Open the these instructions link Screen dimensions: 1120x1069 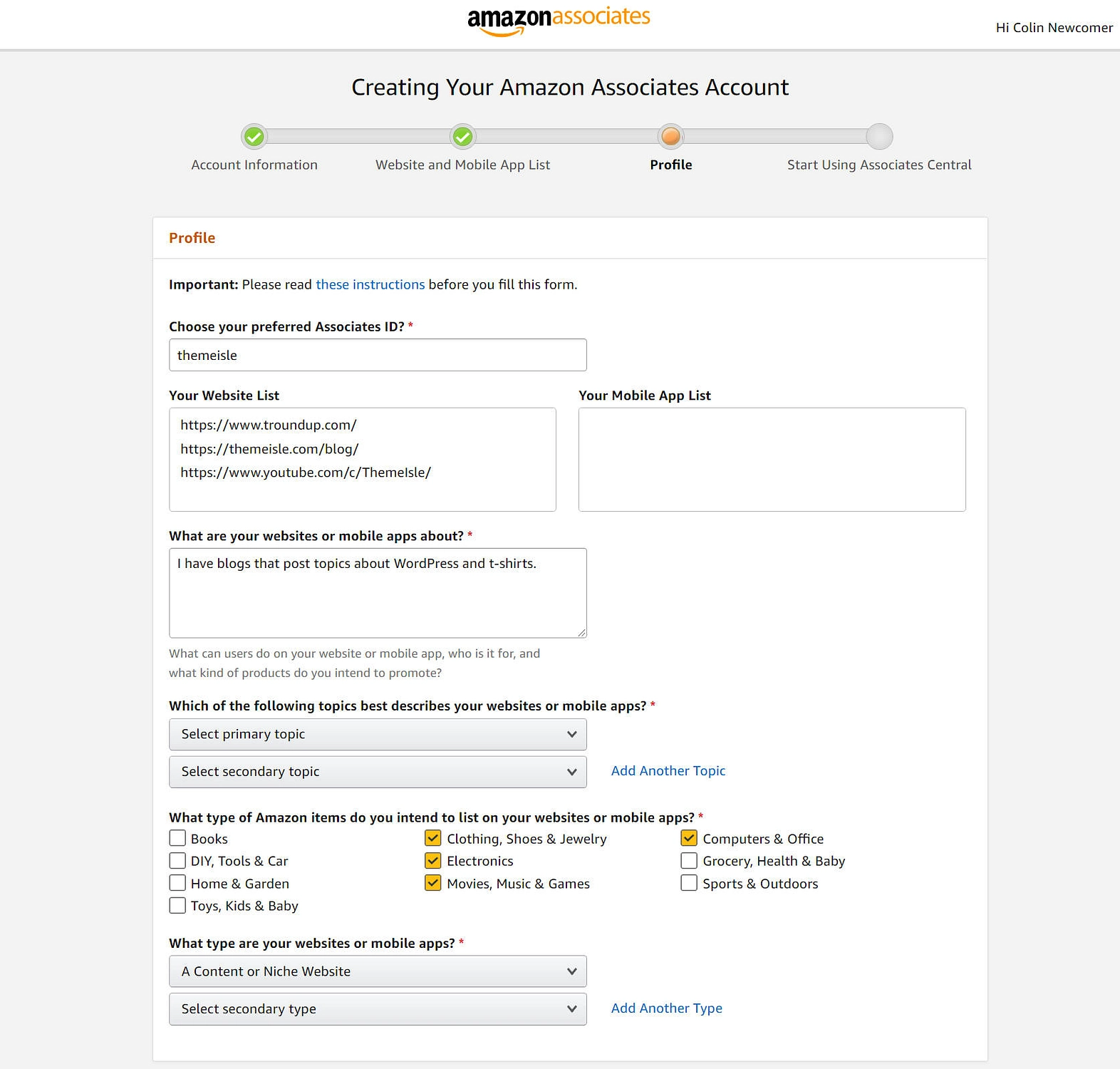pyautogui.click(x=370, y=284)
